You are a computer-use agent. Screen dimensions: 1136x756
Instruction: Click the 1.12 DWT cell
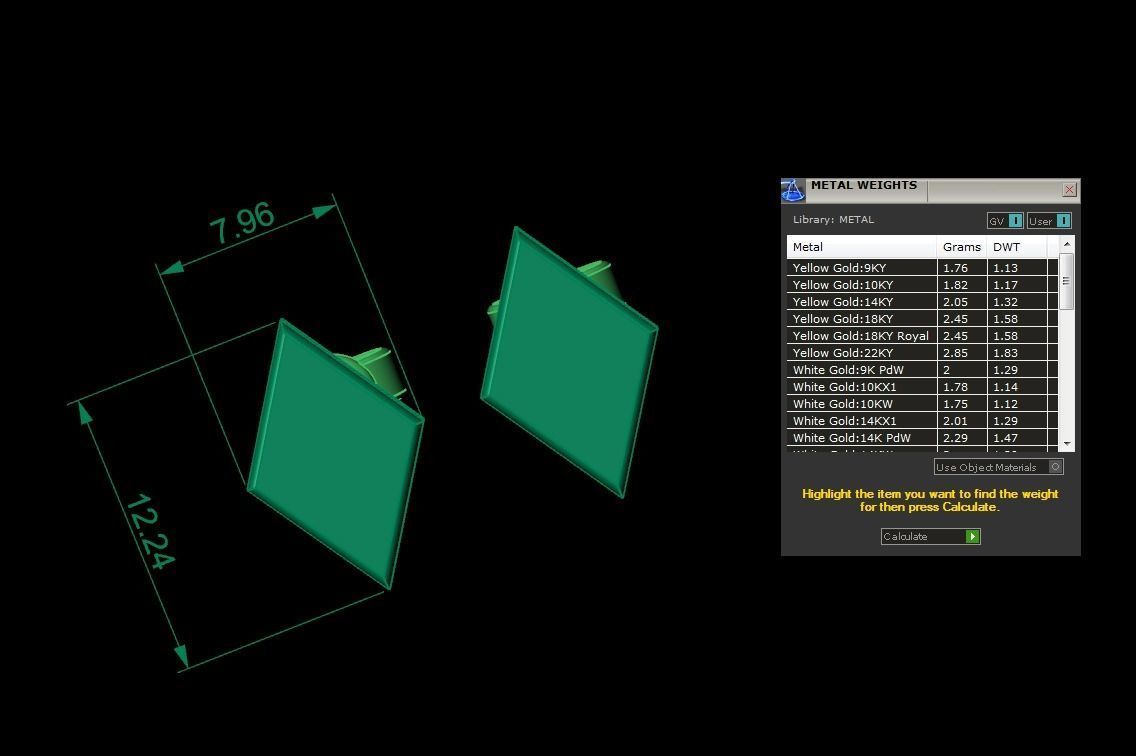point(1016,404)
